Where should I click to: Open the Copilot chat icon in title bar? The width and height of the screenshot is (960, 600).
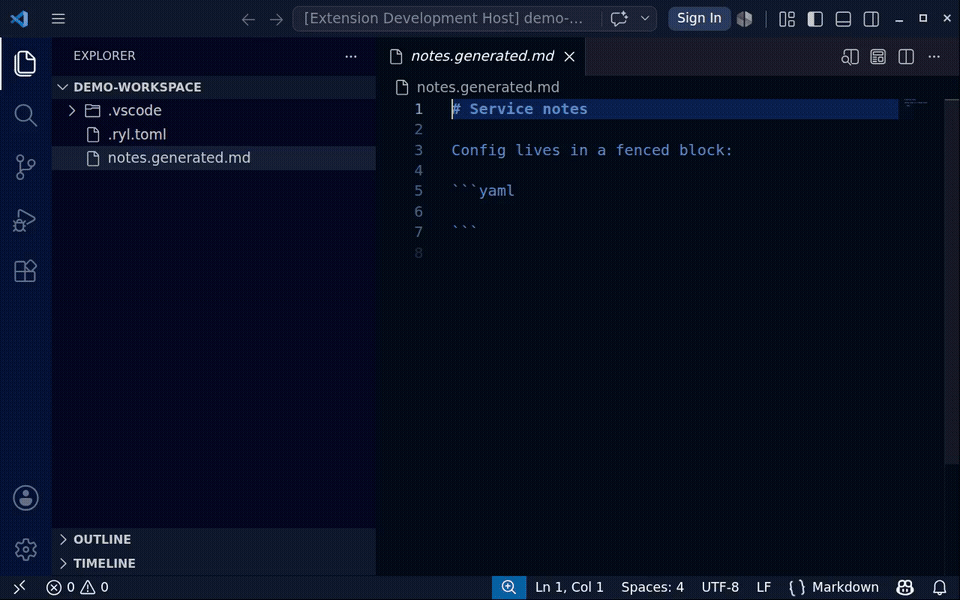point(619,19)
